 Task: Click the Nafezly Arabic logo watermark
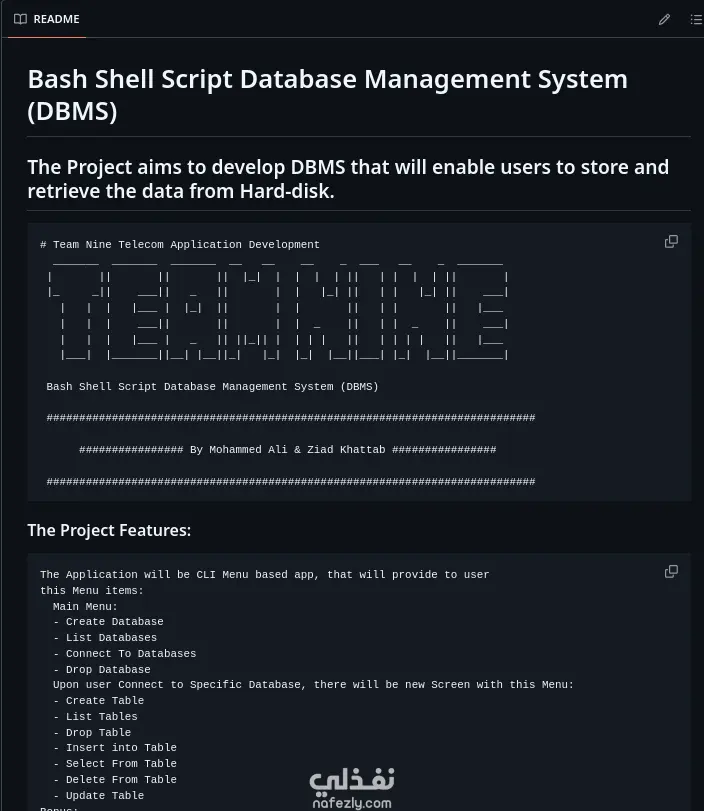pyautogui.click(x=351, y=778)
